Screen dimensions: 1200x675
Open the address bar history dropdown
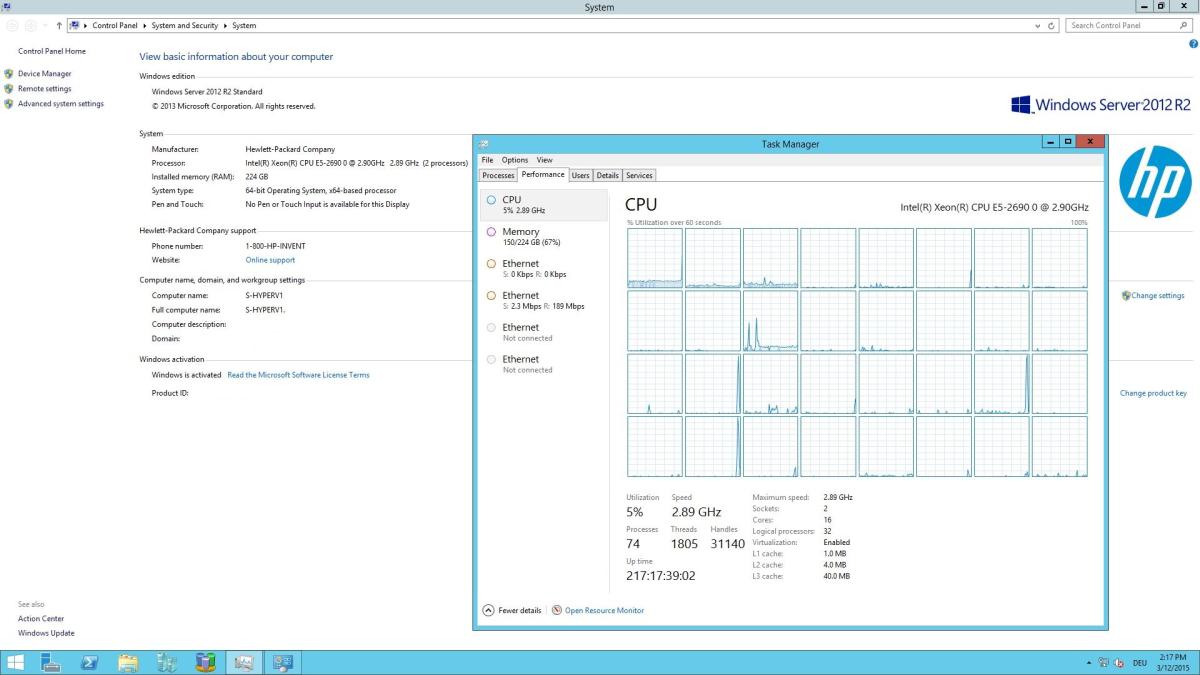(x=1038, y=25)
